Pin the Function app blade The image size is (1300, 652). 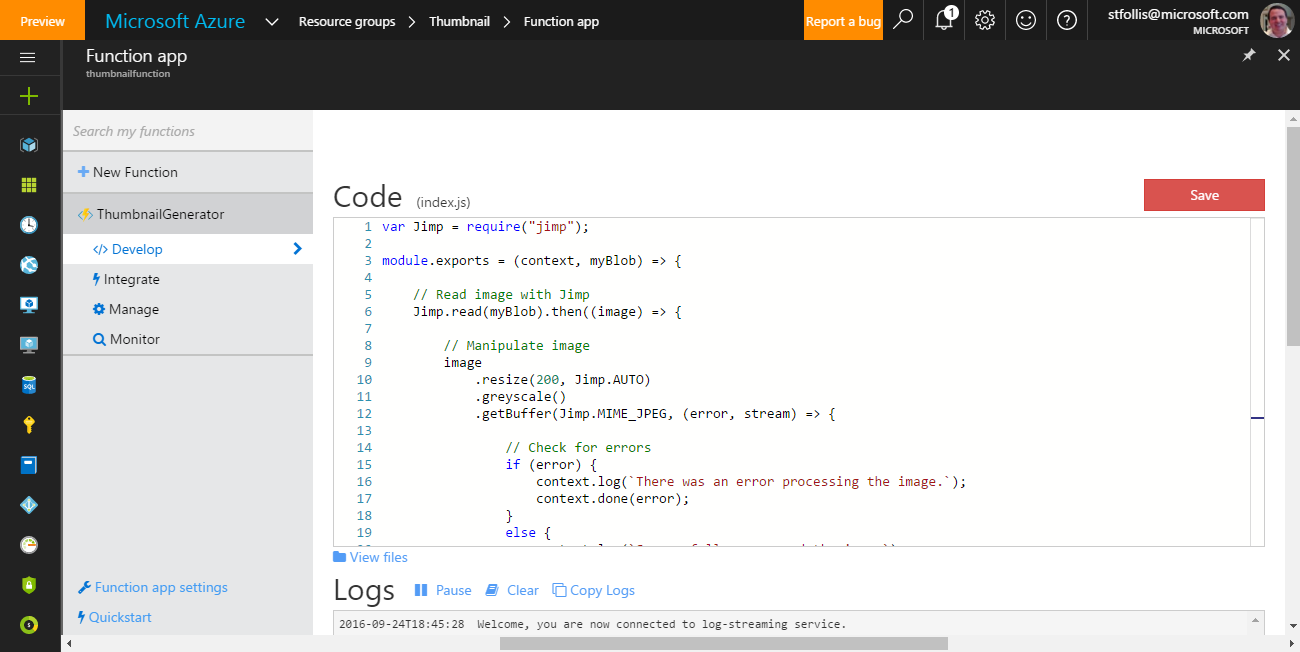click(x=1248, y=56)
